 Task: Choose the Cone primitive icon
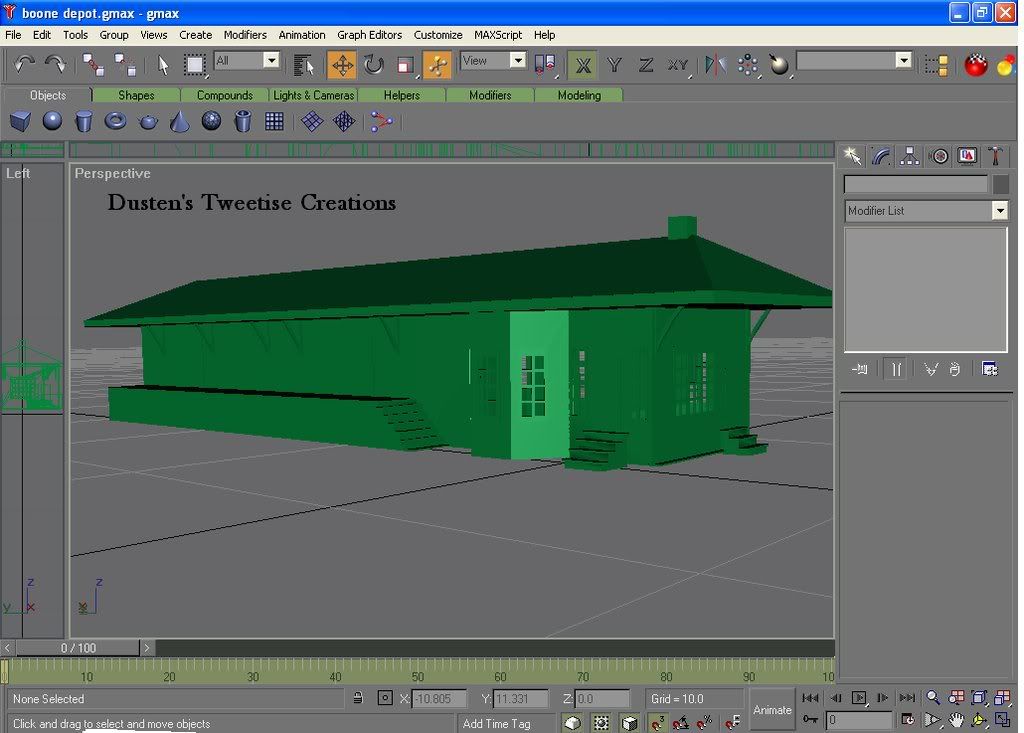[180, 121]
